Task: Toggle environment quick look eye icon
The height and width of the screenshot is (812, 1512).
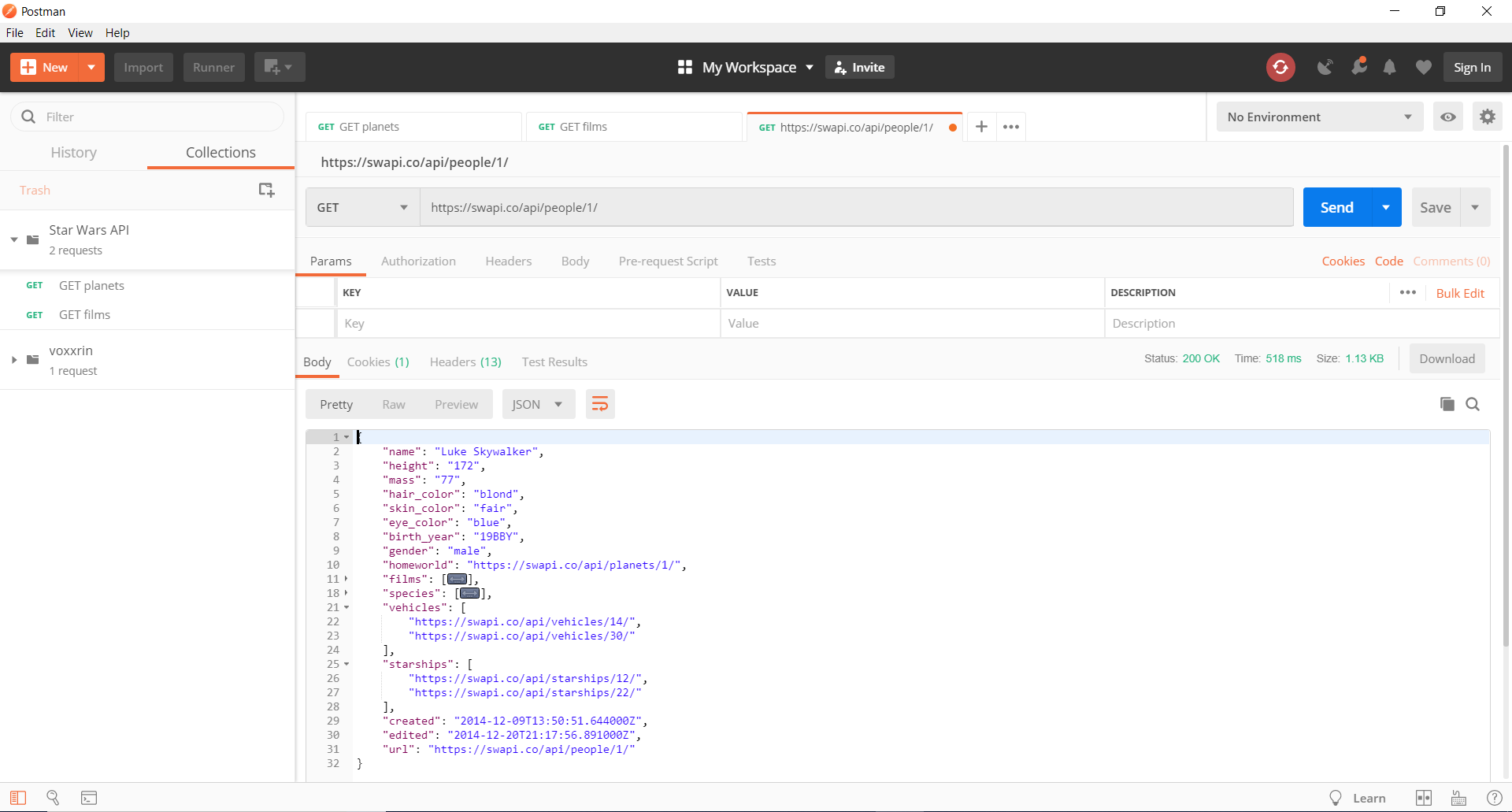Action: (1448, 116)
